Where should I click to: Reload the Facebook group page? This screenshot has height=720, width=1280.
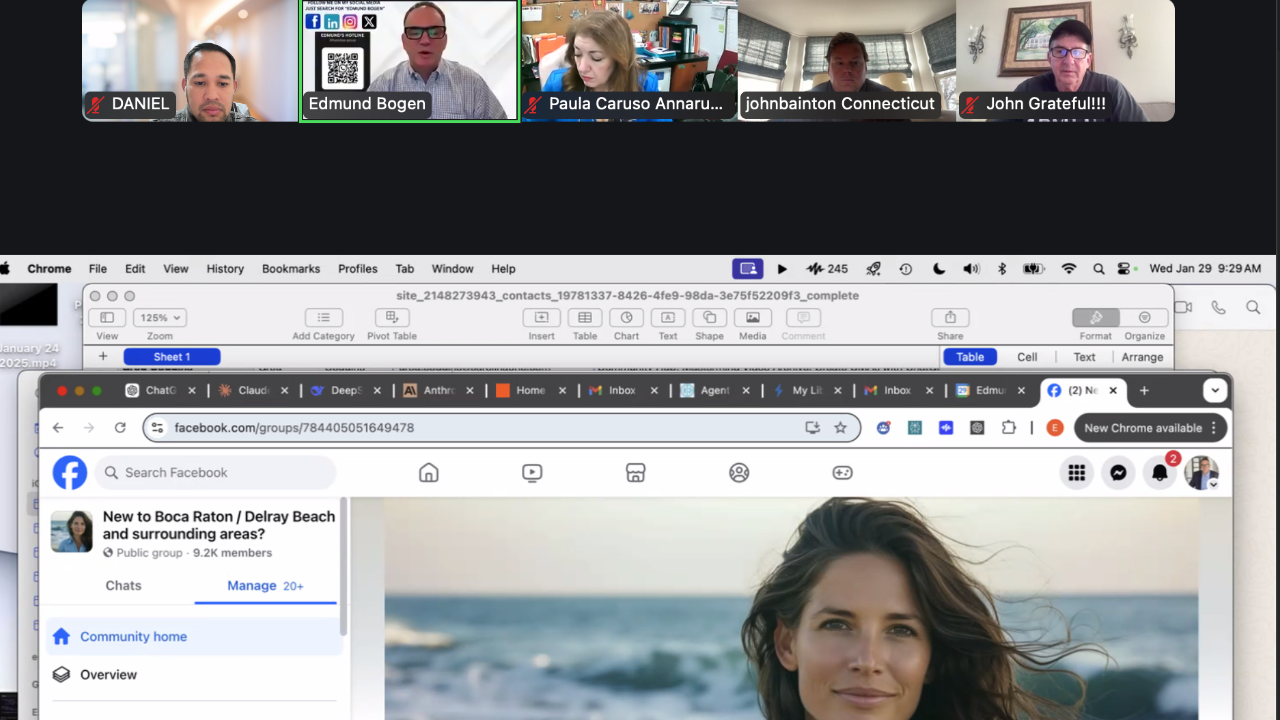(x=120, y=428)
